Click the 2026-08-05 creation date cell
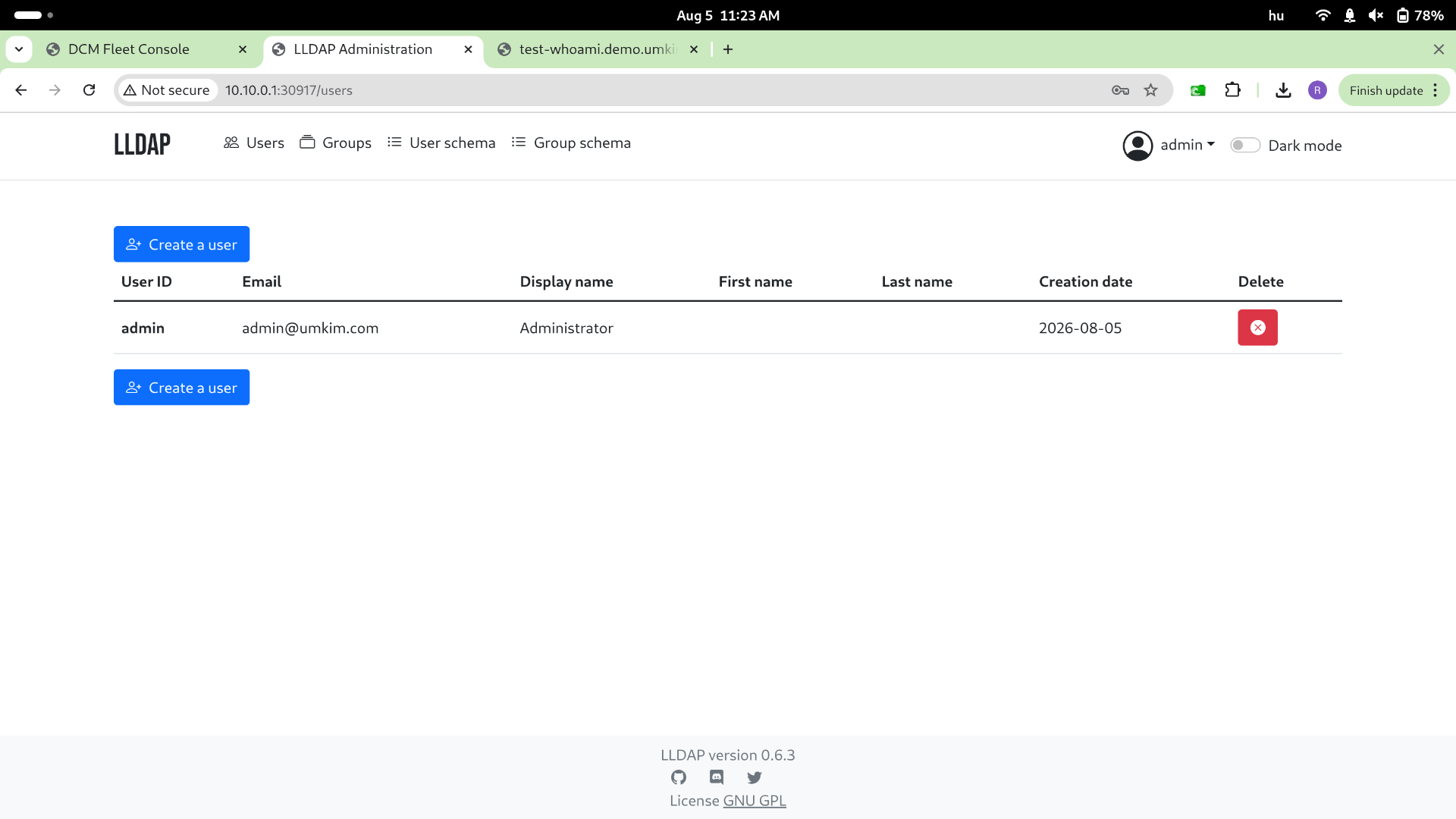Viewport: 1456px width, 819px height. pyautogui.click(x=1080, y=328)
